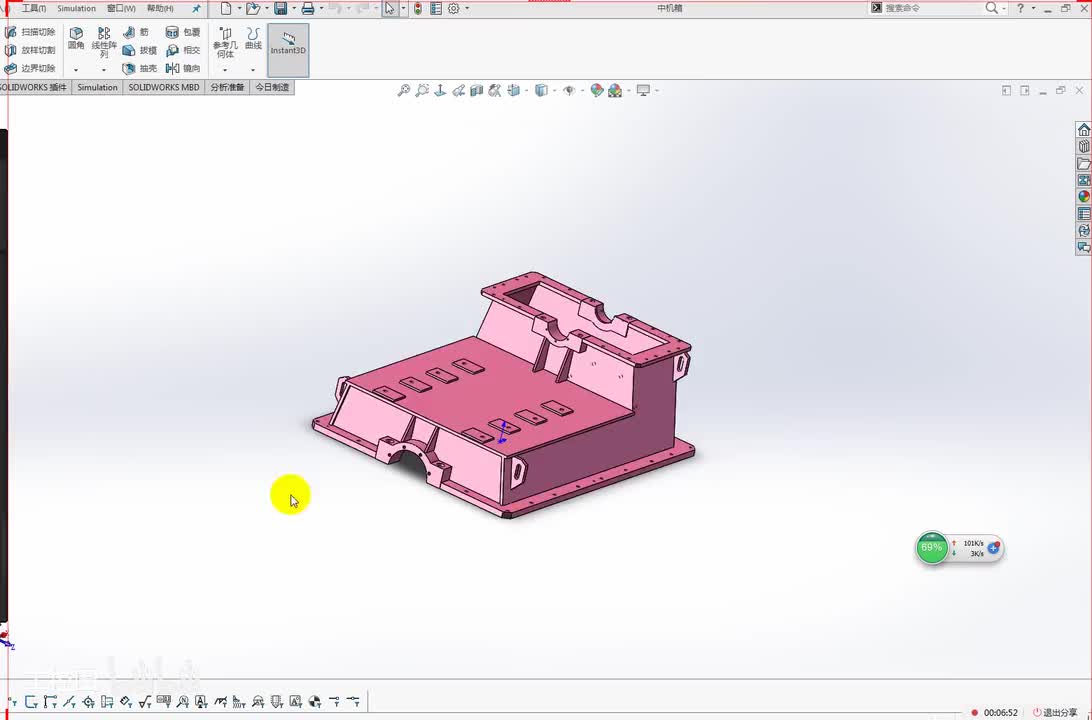The width and height of the screenshot is (1092, 720).
Task: Switch to SOLIDWORKS MBD tab
Action: click(164, 87)
